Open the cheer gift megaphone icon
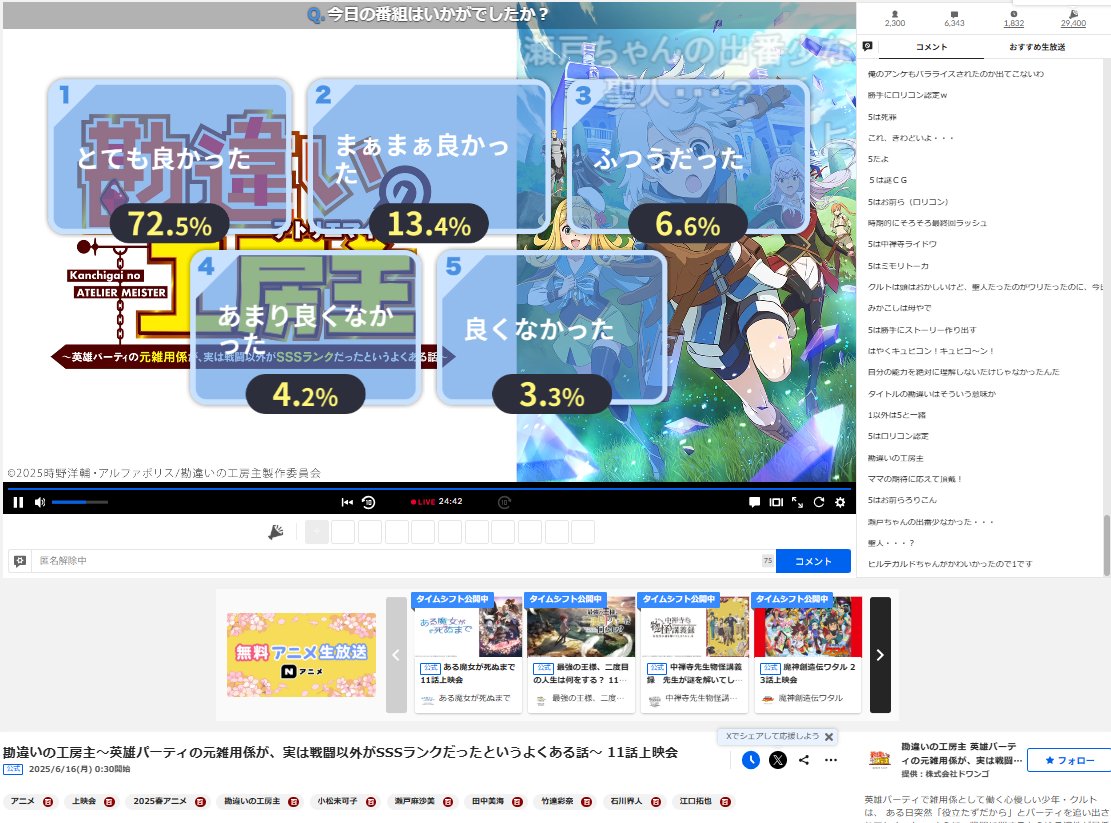Image resolution: width=1111 pixels, height=823 pixels. (x=276, y=532)
